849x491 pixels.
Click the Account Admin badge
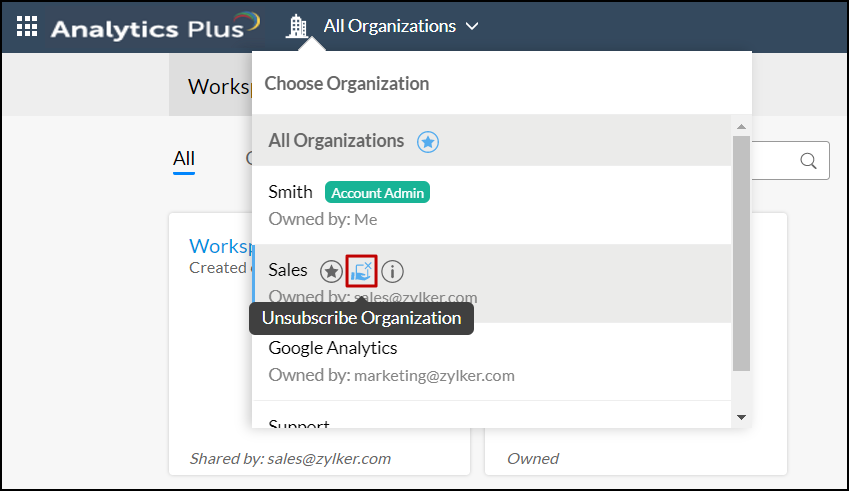click(377, 193)
